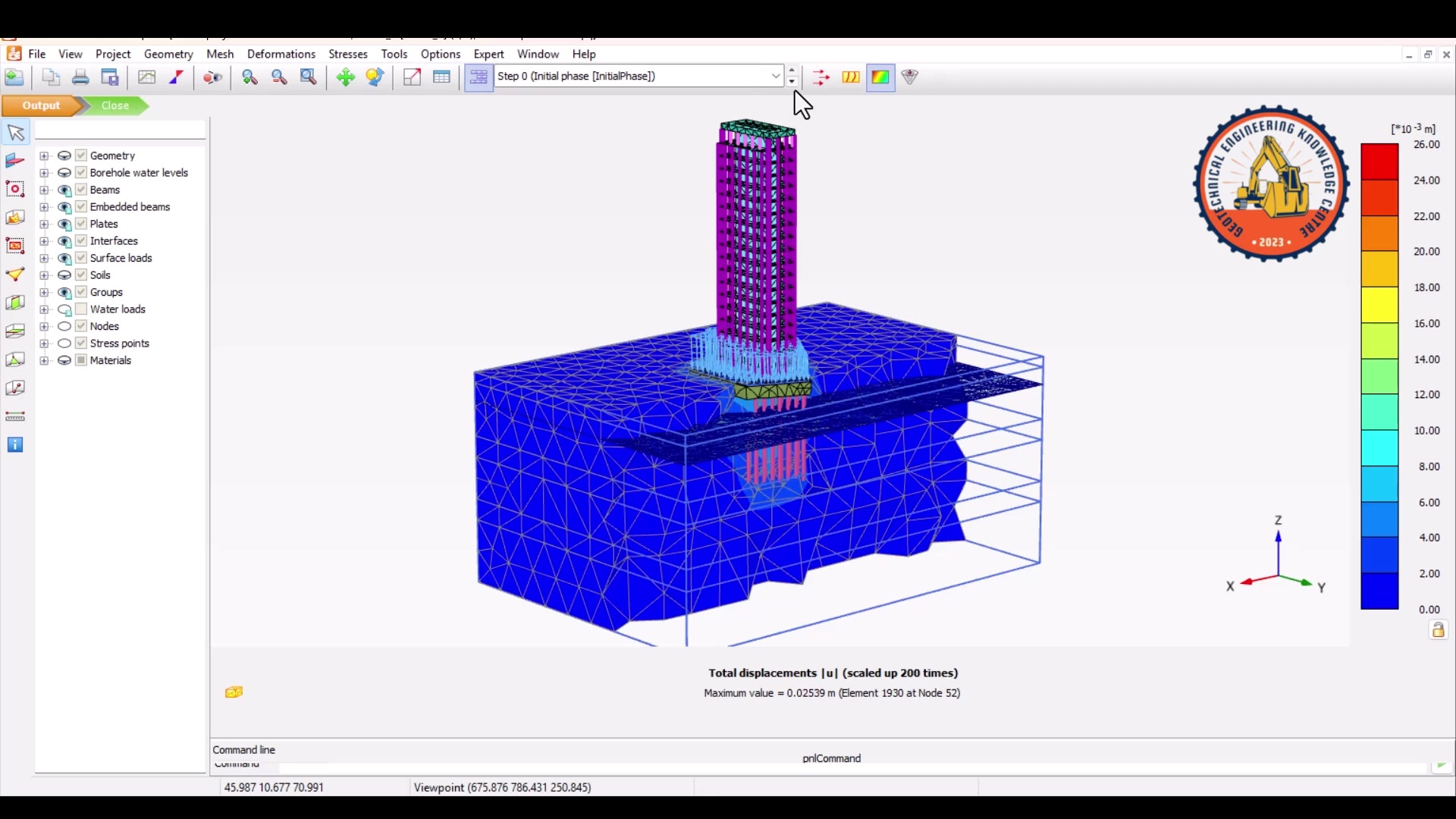The width and height of the screenshot is (1456, 819).
Task: Click the zoom in magnifier icon
Action: point(249,77)
